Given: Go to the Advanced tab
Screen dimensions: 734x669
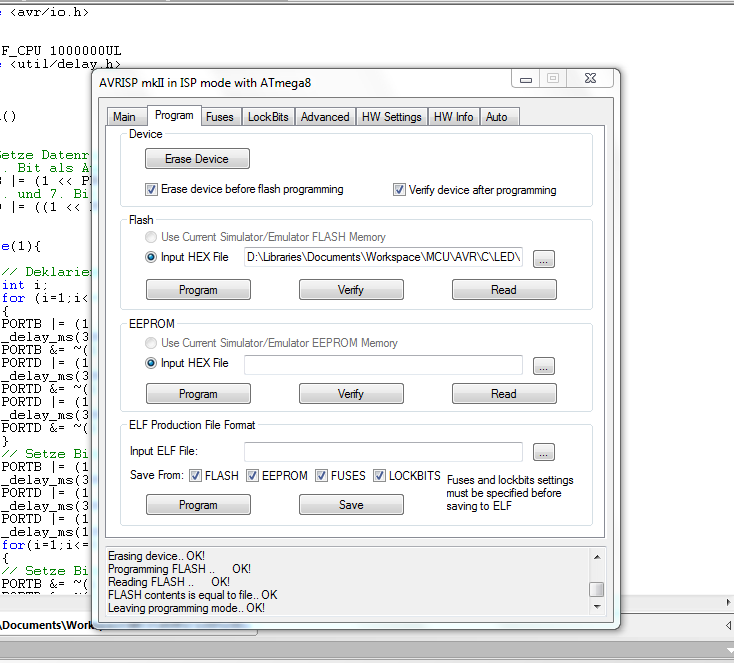Looking at the screenshot, I should (325, 117).
